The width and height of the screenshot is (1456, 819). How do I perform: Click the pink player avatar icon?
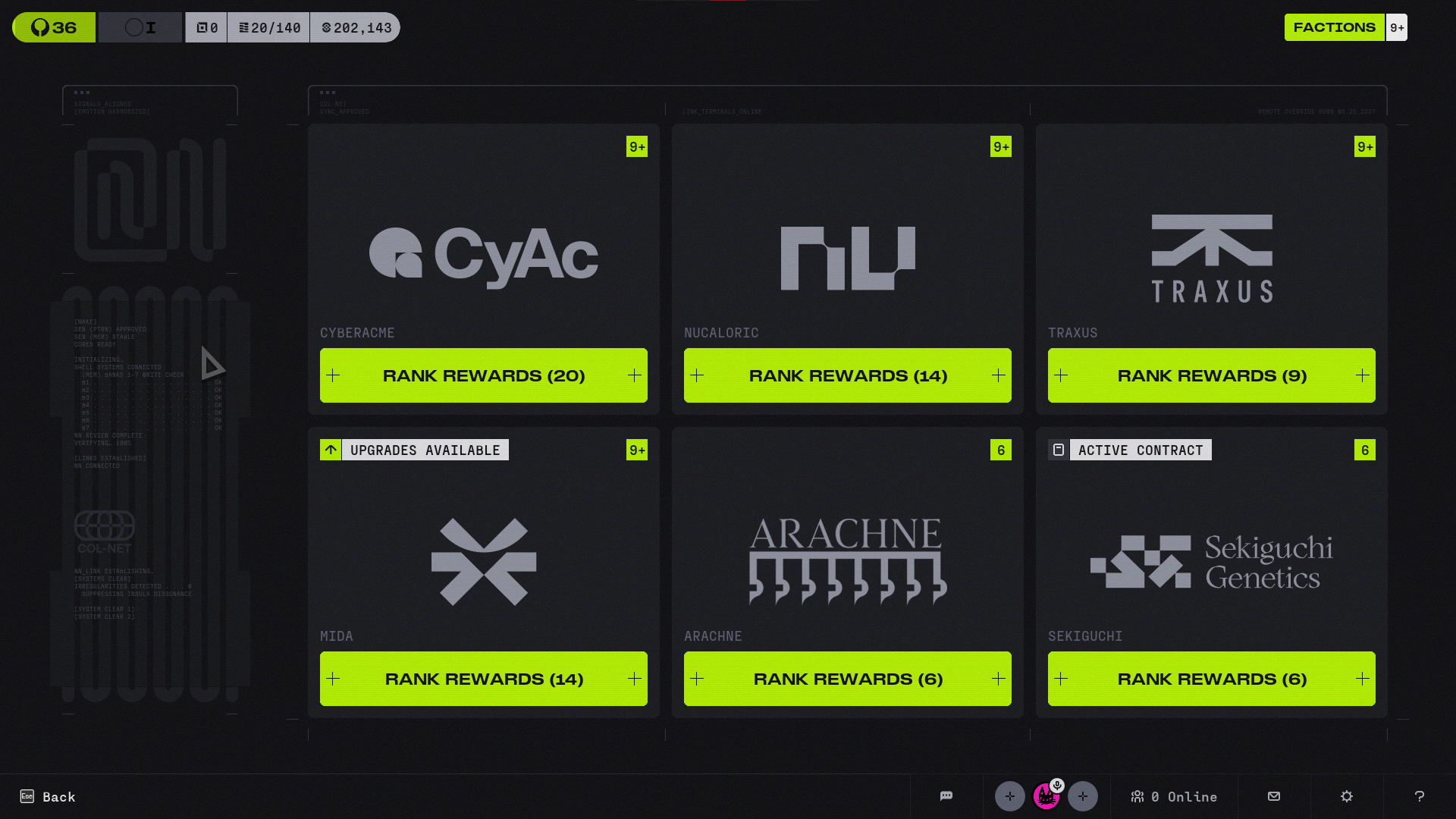tap(1046, 798)
